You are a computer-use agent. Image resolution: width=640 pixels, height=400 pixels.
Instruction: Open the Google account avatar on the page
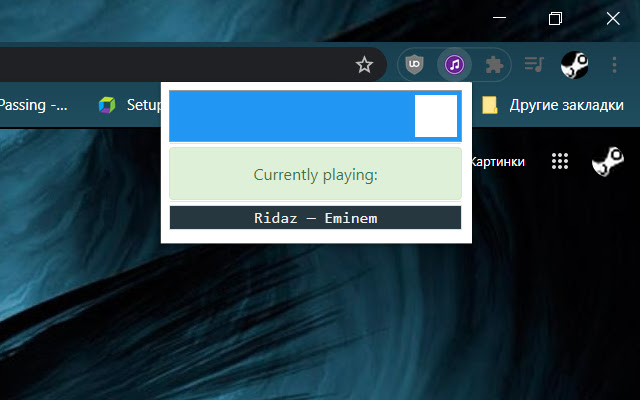pyautogui.click(x=608, y=161)
